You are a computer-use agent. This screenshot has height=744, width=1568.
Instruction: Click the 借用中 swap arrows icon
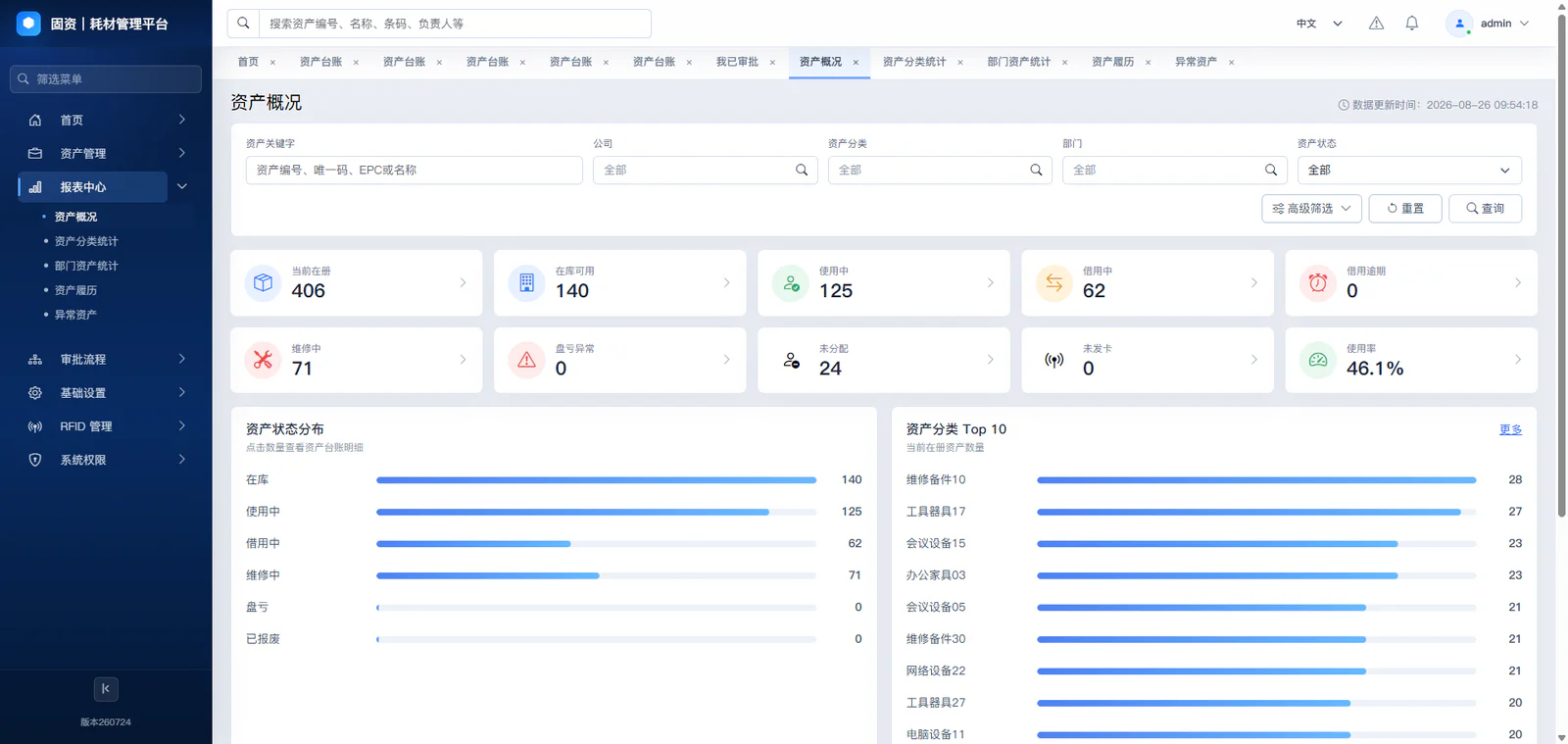pos(1054,282)
